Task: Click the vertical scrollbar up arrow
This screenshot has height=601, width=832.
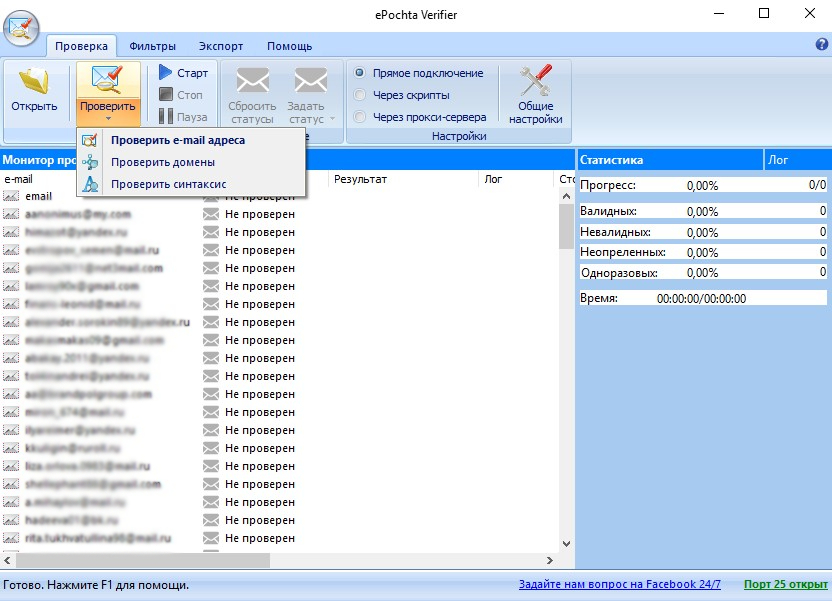Action: coord(566,196)
